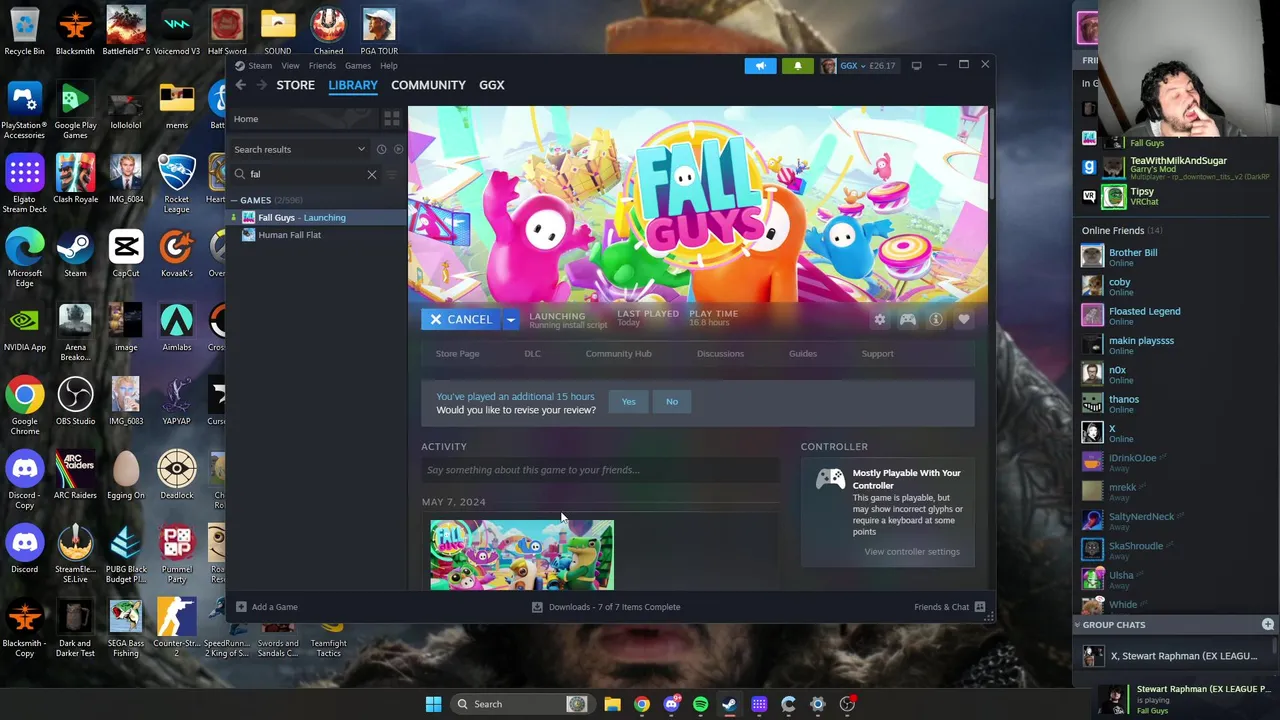This screenshot has width=1280, height=720.
Task: Open the Help menu in Steam
Action: (388, 66)
